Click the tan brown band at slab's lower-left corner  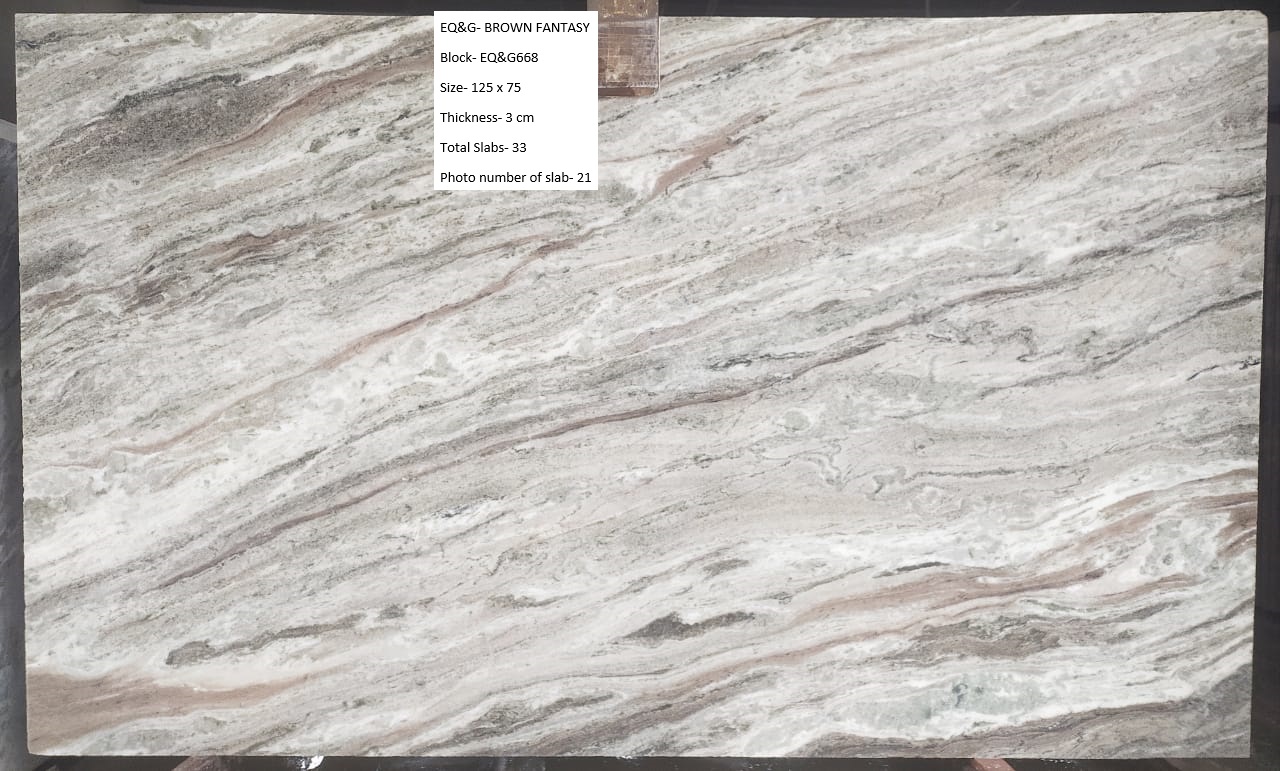tap(70, 698)
